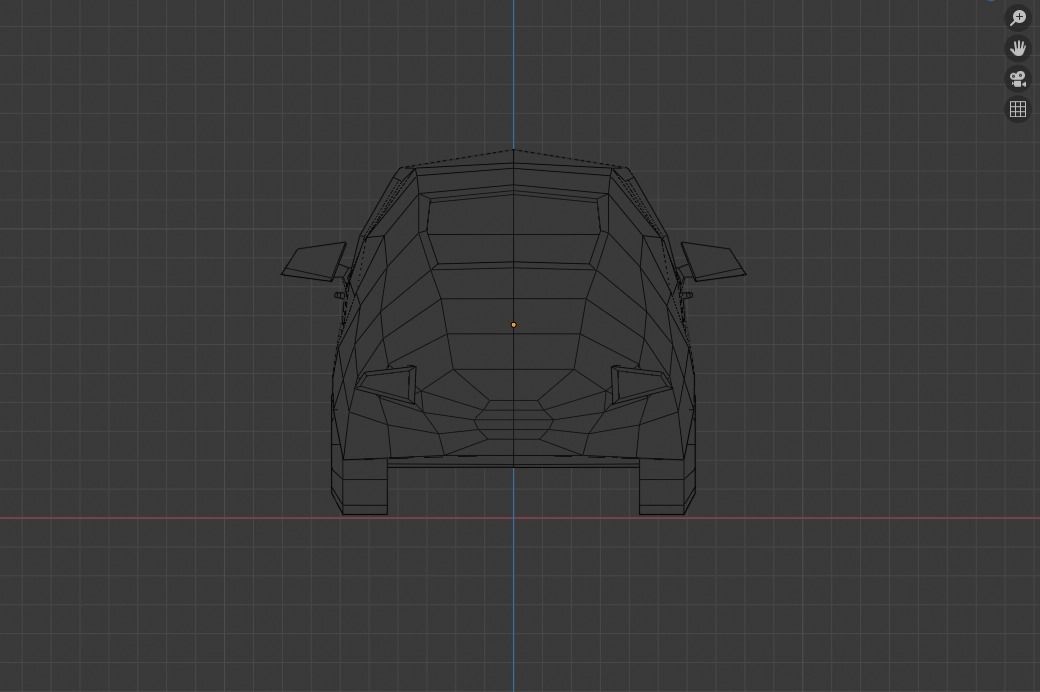This screenshot has height=692, width=1040.
Task: Switch orthographic/perspective view grid icon
Action: pos(1017,109)
